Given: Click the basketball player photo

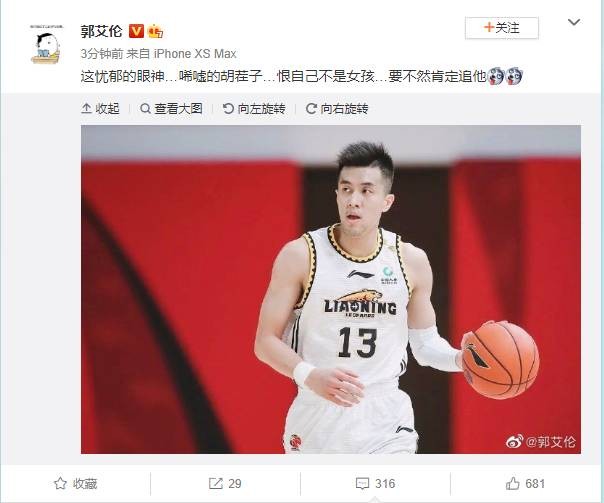Looking at the screenshot, I should 331,289.
